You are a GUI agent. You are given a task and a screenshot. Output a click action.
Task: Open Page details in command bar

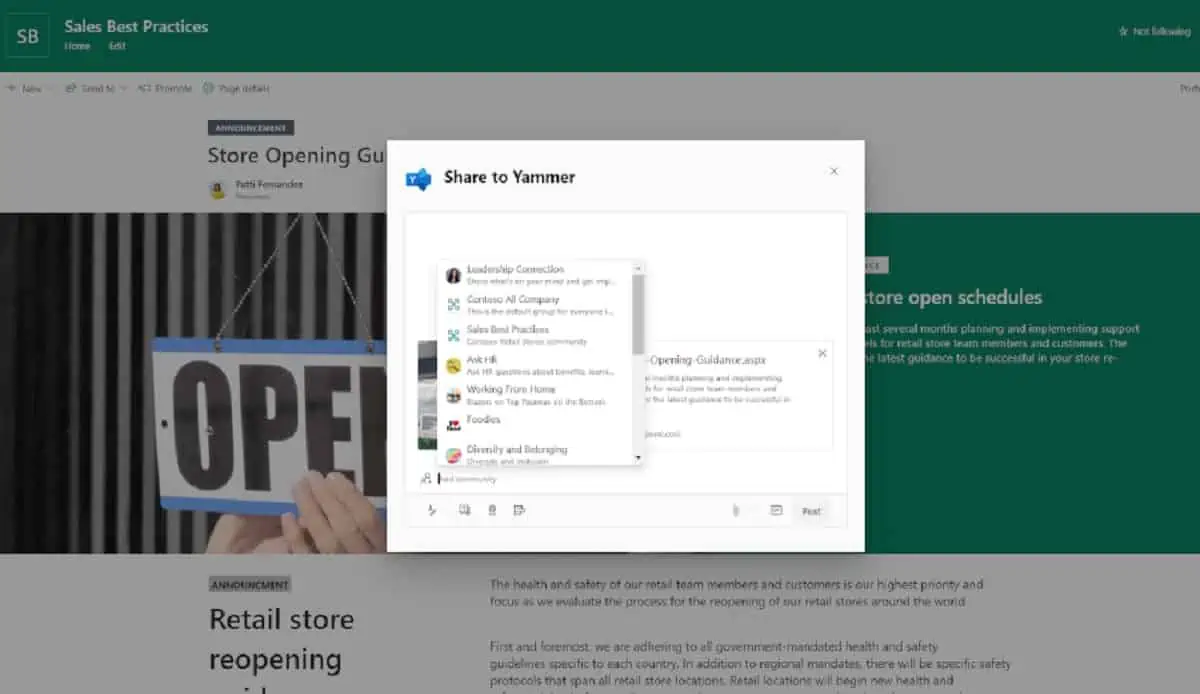(x=236, y=88)
